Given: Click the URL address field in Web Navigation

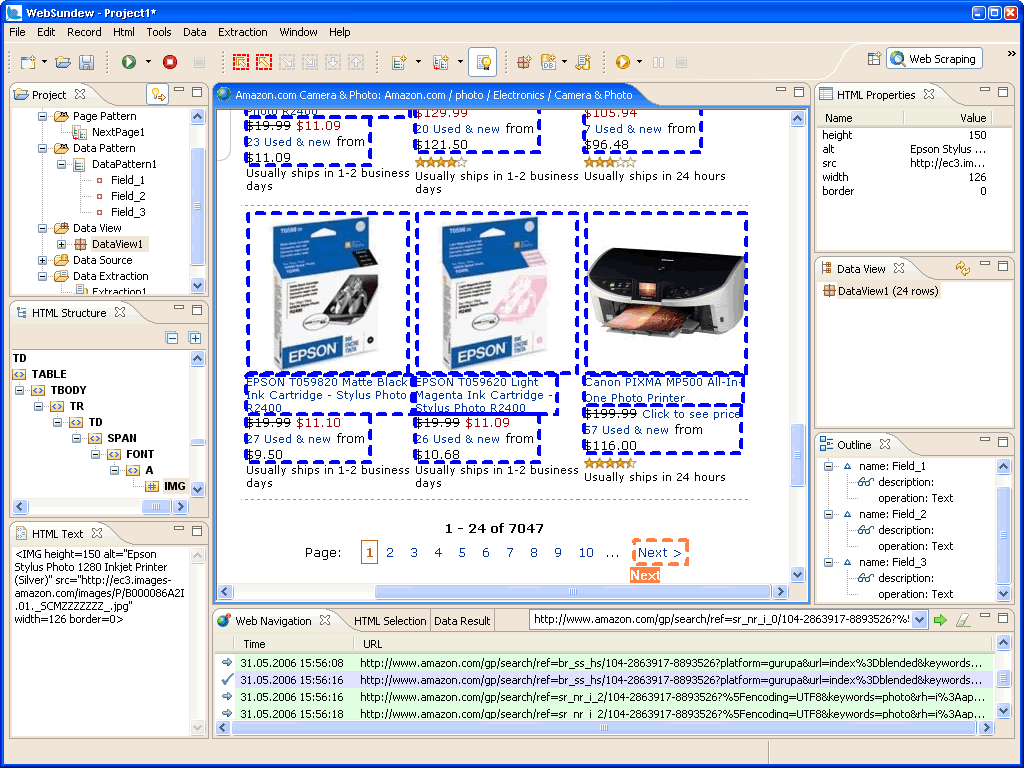Looking at the screenshot, I should pos(720,619).
